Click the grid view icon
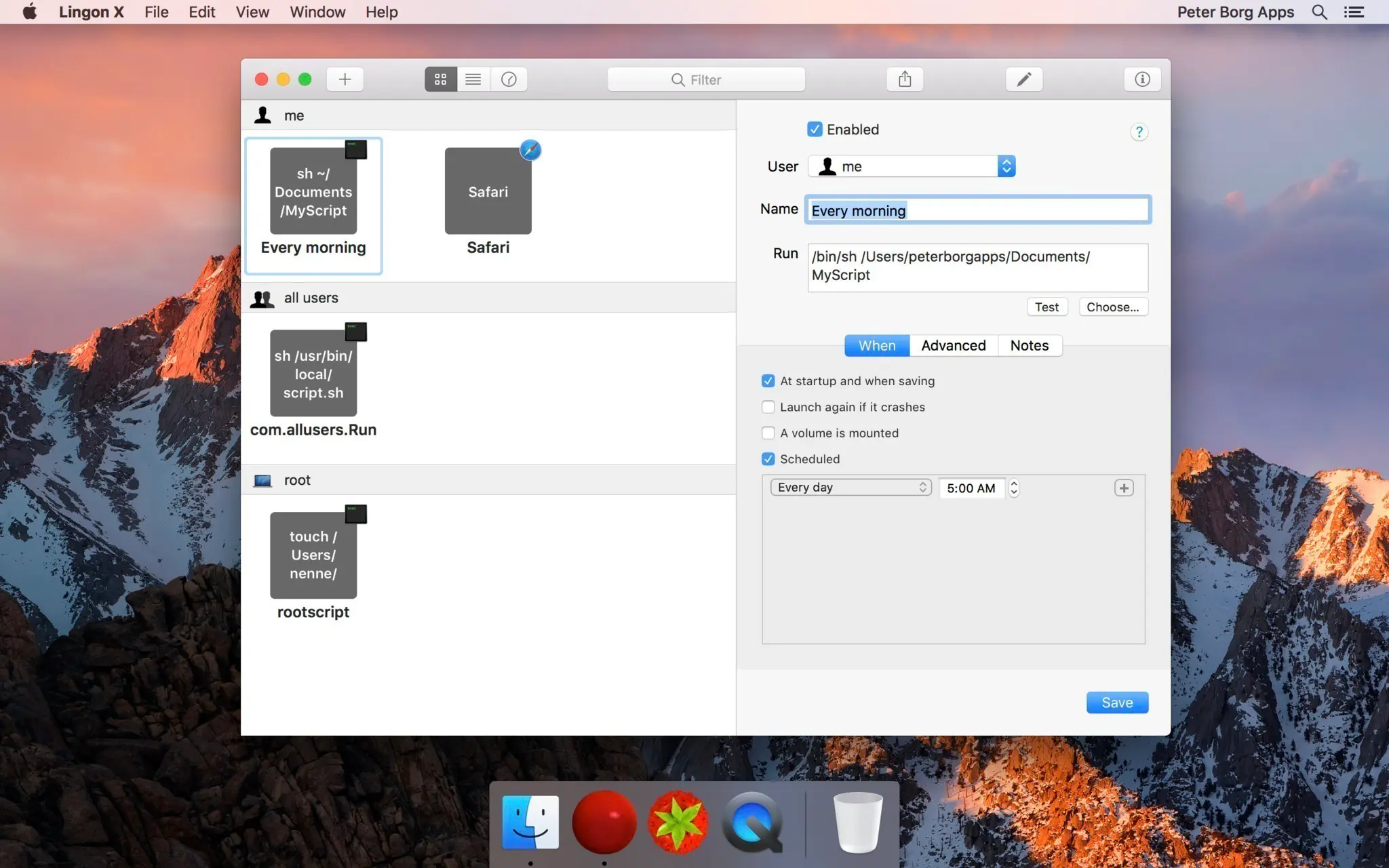The height and width of the screenshot is (868, 1389). click(x=440, y=79)
